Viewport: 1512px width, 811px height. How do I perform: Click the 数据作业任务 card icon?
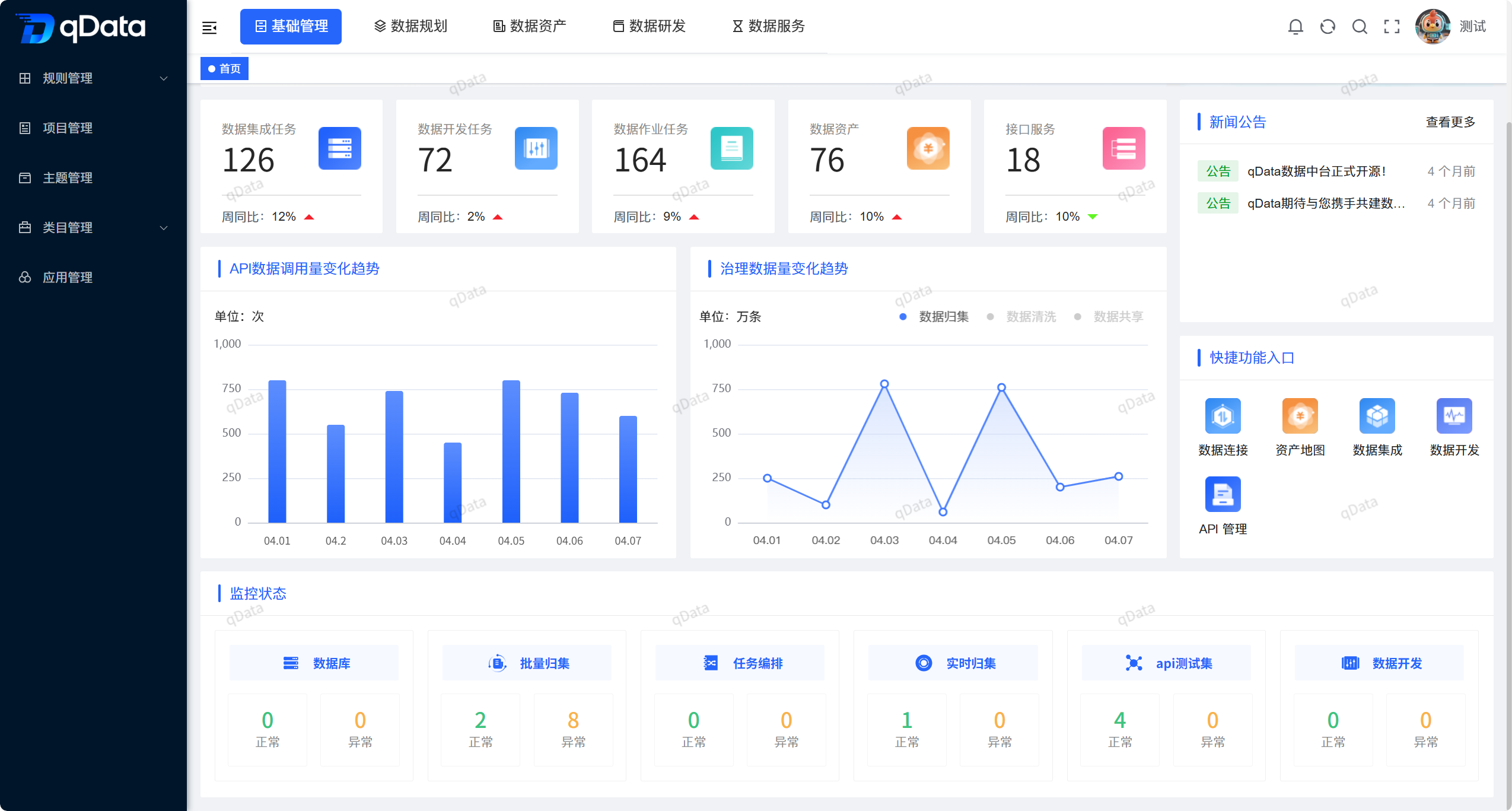(x=732, y=148)
